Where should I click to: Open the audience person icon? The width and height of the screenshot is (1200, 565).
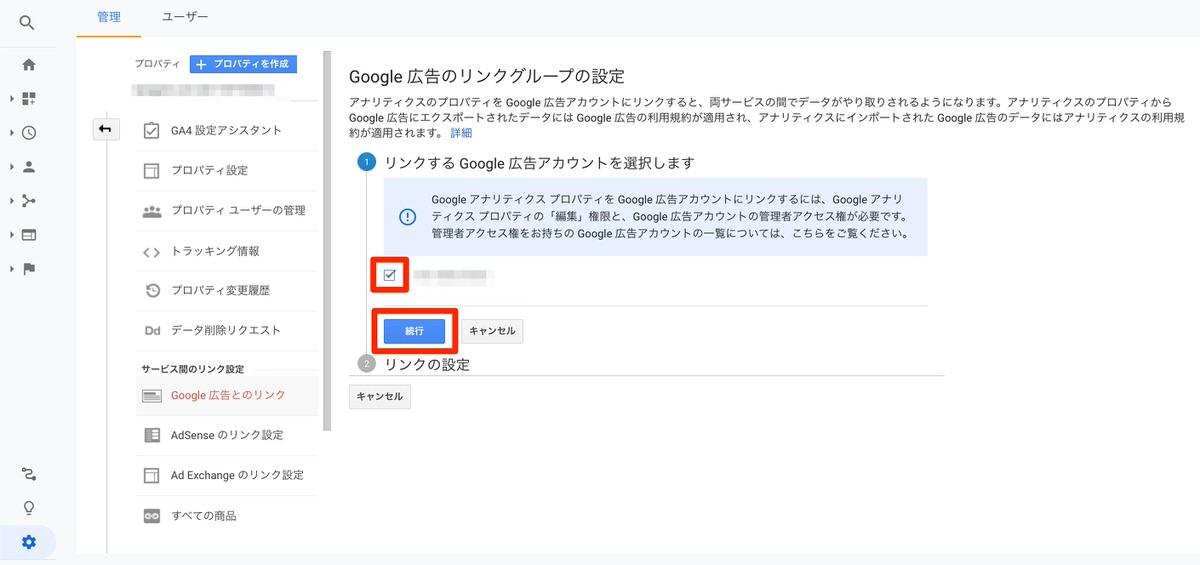pos(29,167)
